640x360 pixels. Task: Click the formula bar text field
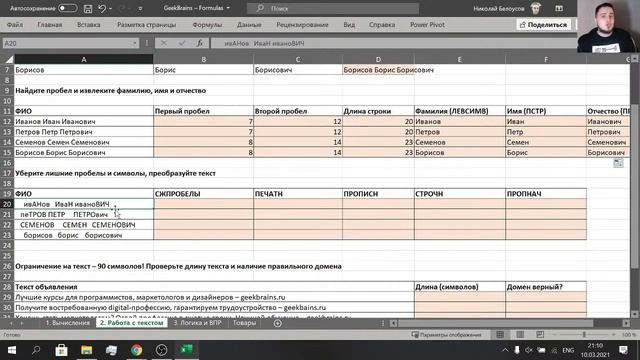[x=394, y=43]
